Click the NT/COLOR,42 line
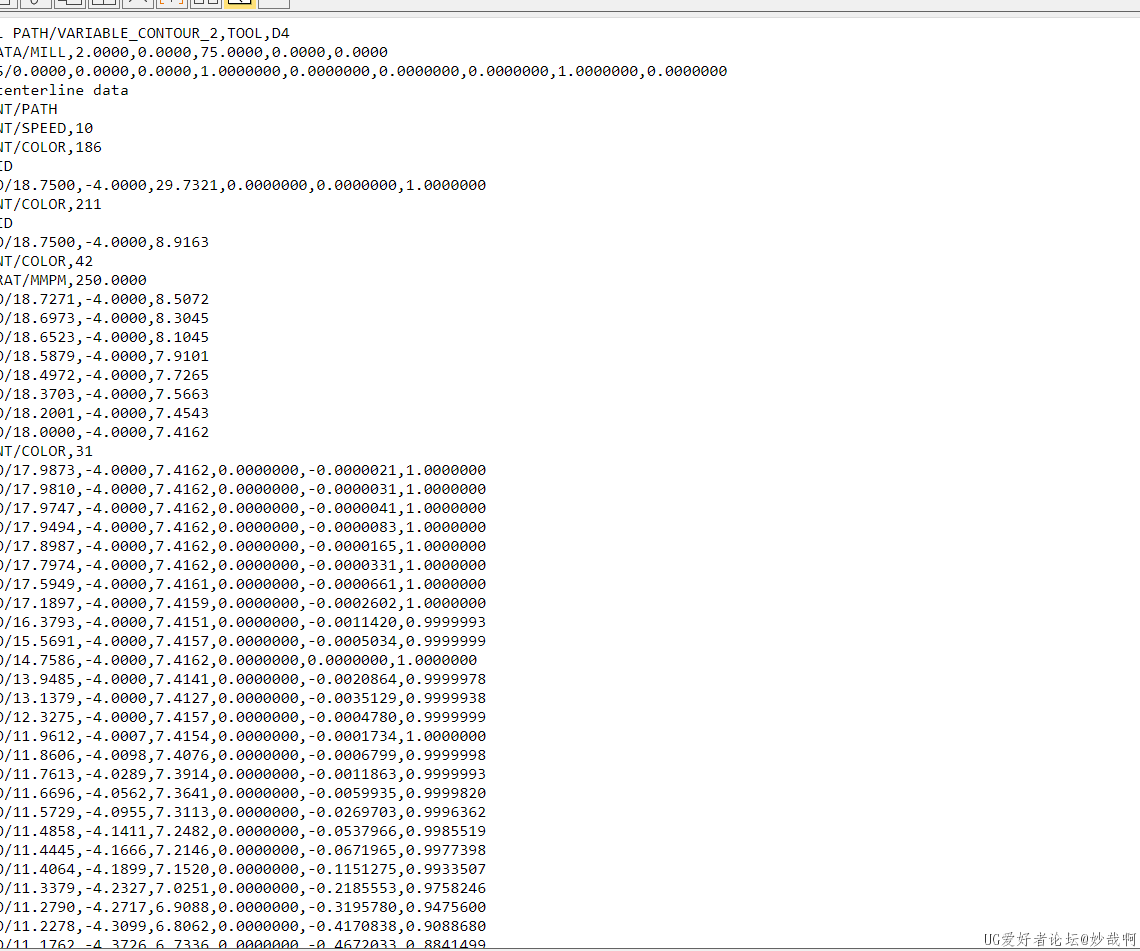The image size is (1140, 951). coord(47,261)
